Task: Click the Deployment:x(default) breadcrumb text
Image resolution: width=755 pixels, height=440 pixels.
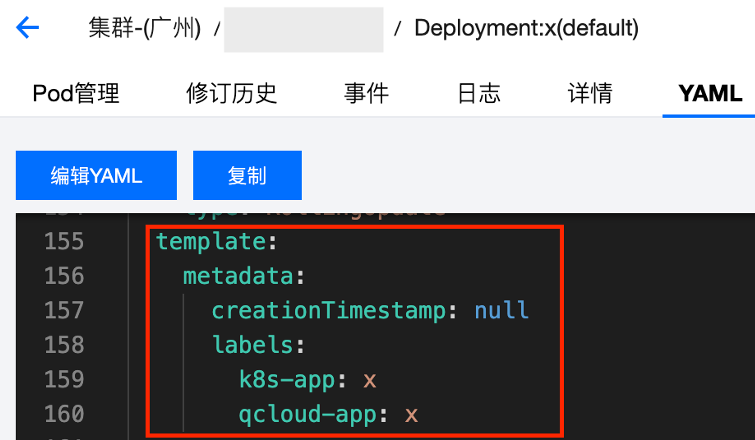Action: (x=526, y=28)
